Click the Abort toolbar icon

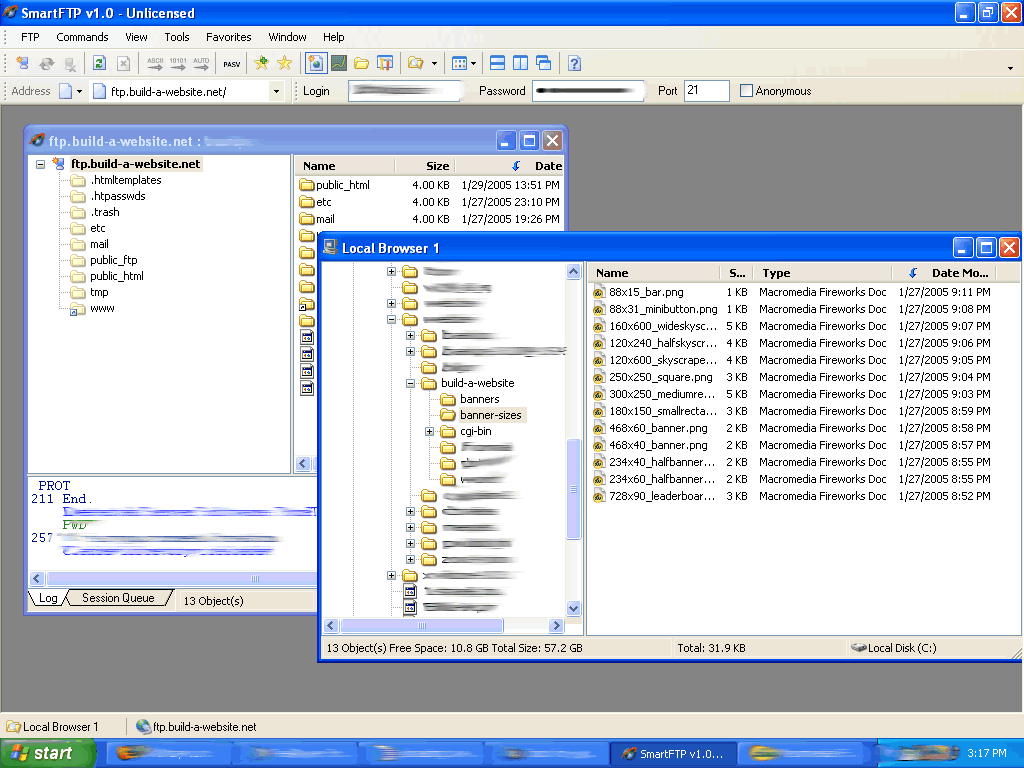coord(123,63)
